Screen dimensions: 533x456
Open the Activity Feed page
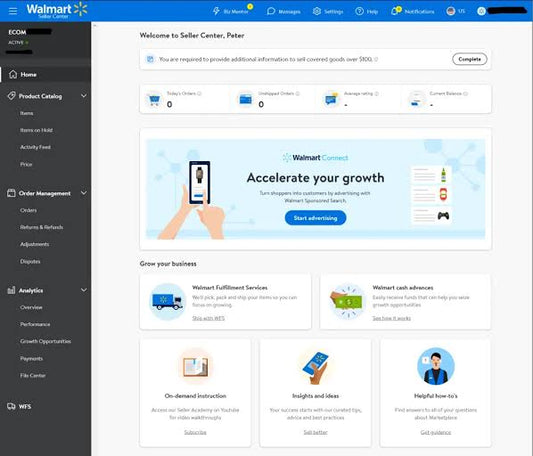[35, 147]
